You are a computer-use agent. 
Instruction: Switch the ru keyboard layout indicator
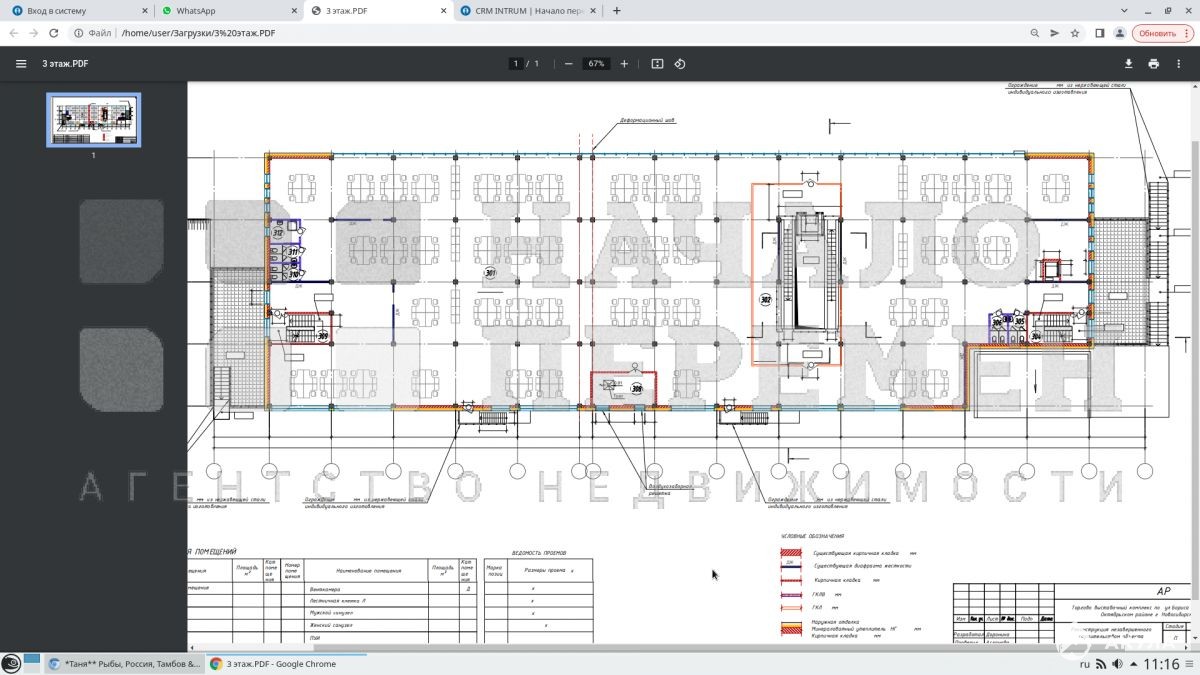1085,664
